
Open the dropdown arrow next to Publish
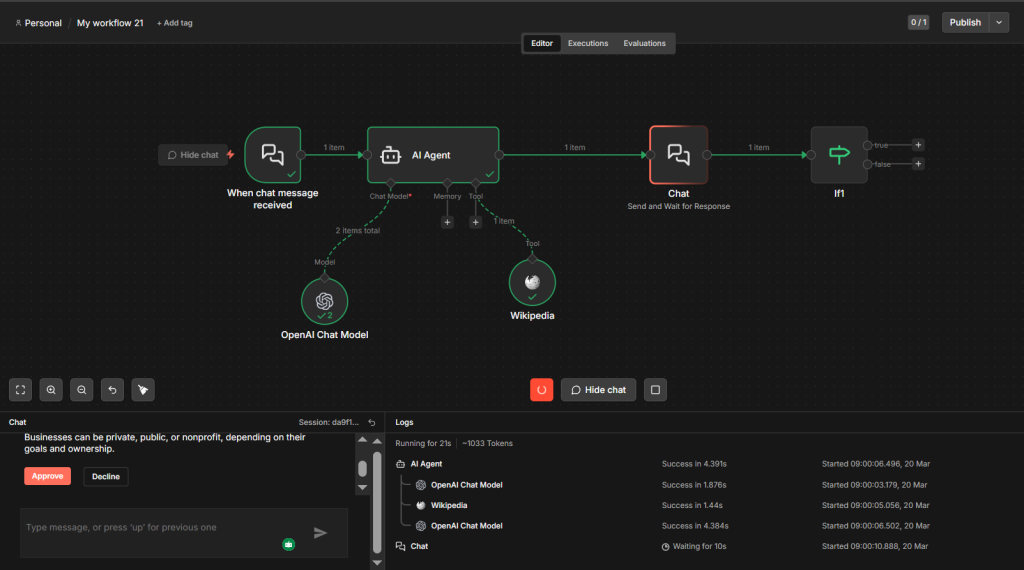tap(999, 23)
